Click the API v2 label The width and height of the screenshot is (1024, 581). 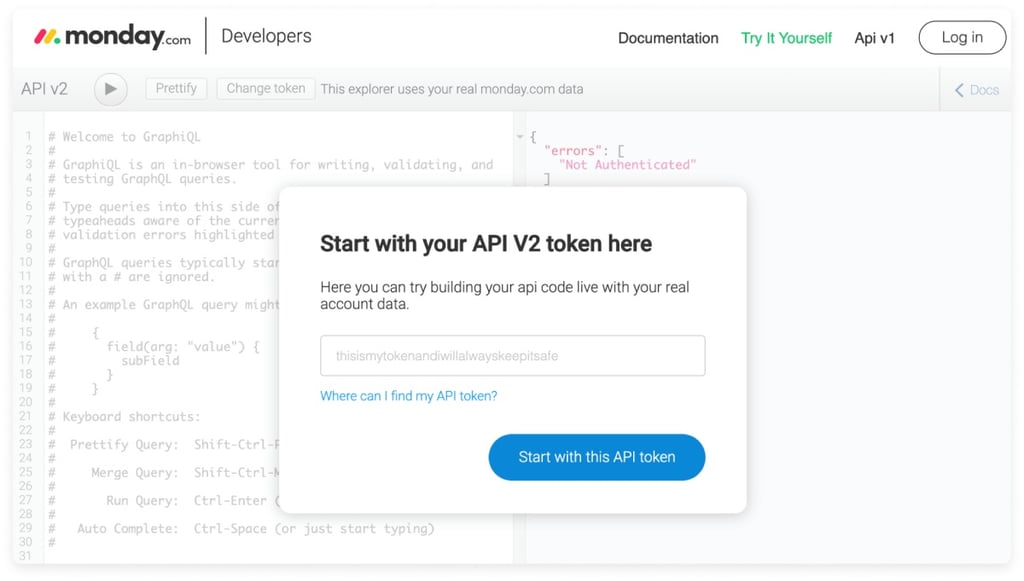click(44, 88)
